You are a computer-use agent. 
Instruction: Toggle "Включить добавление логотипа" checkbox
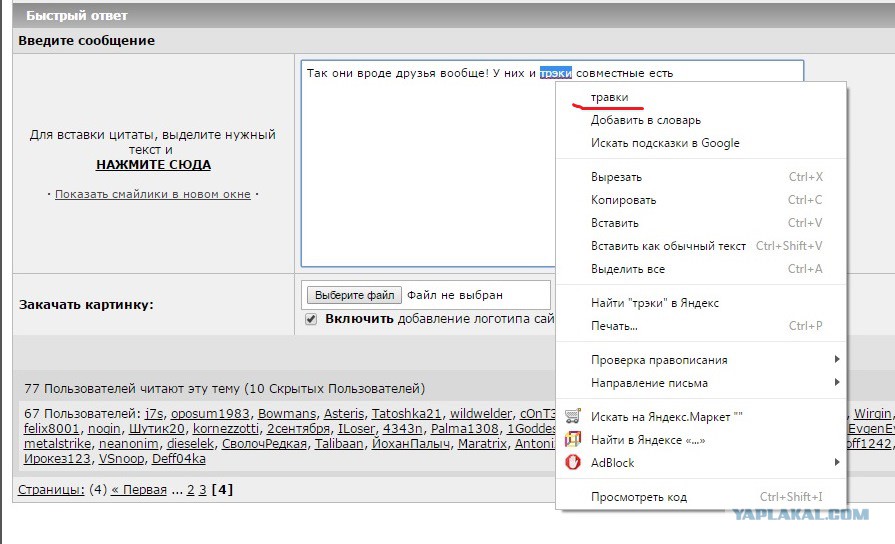click(311, 319)
